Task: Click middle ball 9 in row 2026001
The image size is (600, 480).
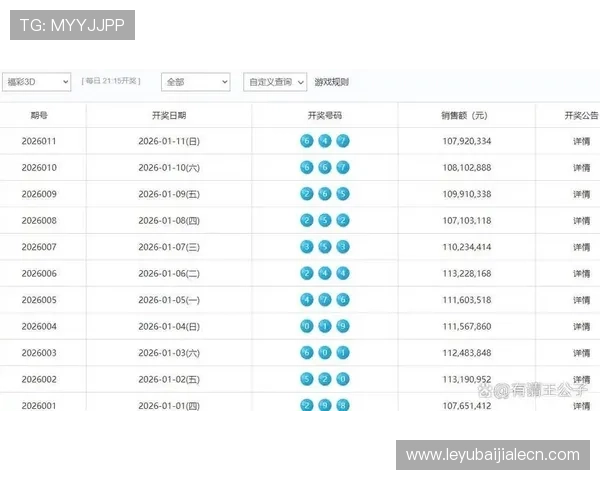Action: [x=325, y=405]
